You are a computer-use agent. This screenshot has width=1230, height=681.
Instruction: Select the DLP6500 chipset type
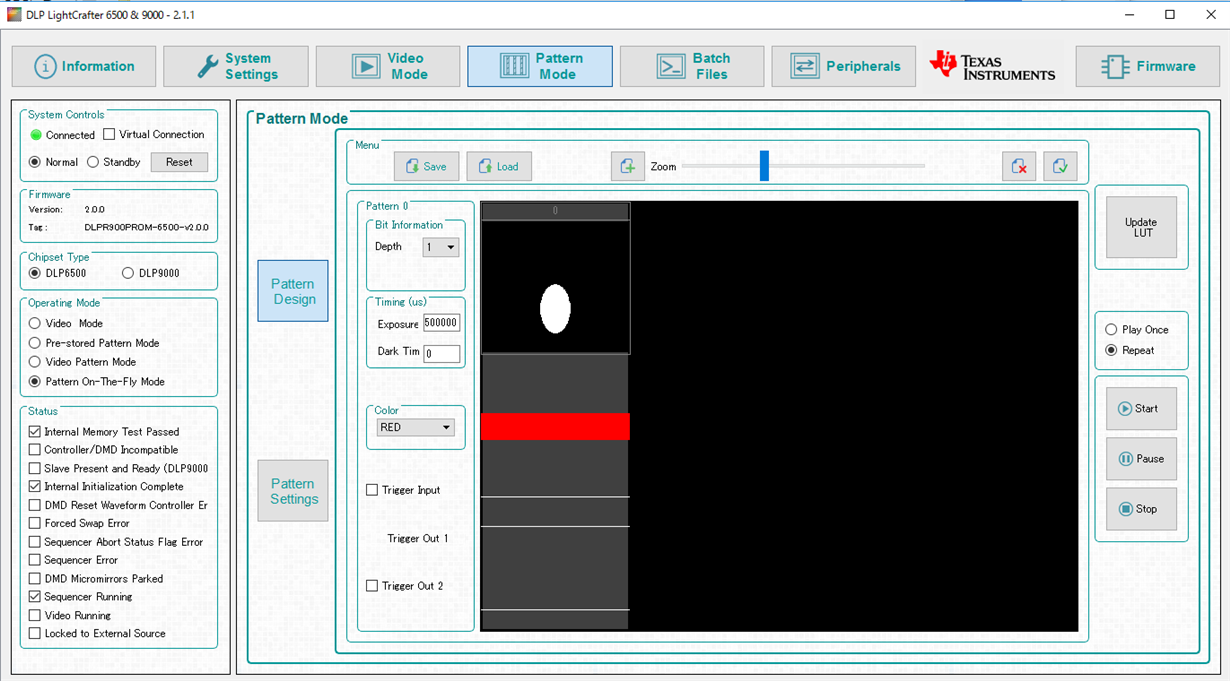click(35, 273)
